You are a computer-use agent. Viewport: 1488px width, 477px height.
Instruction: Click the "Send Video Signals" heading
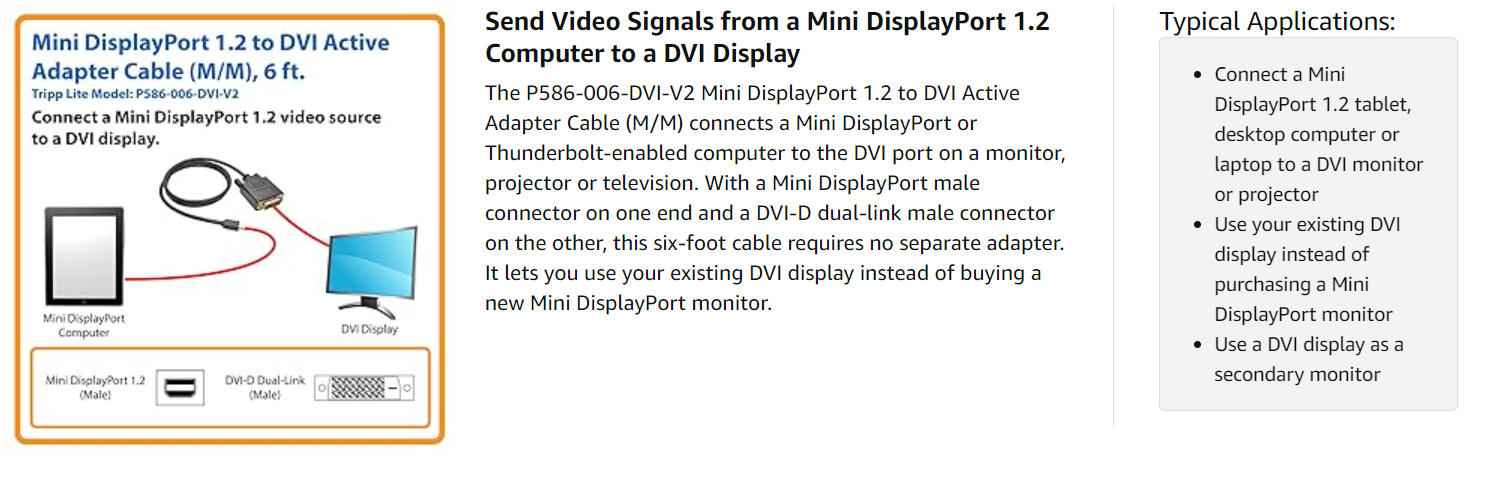(x=767, y=37)
